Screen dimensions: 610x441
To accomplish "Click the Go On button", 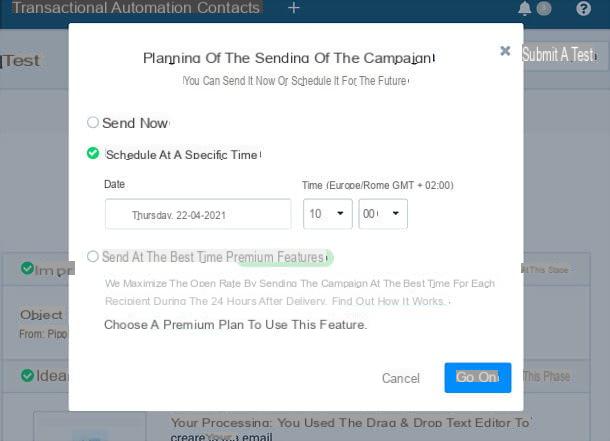I will [x=478, y=378].
